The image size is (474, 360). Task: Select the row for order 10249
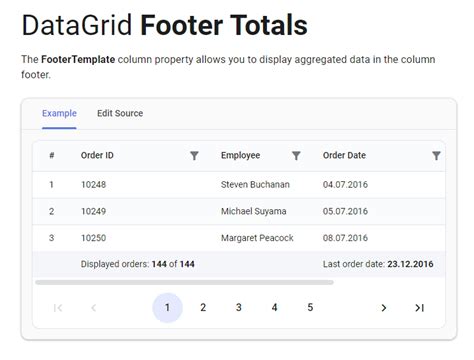pyautogui.click(x=239, y=211)
